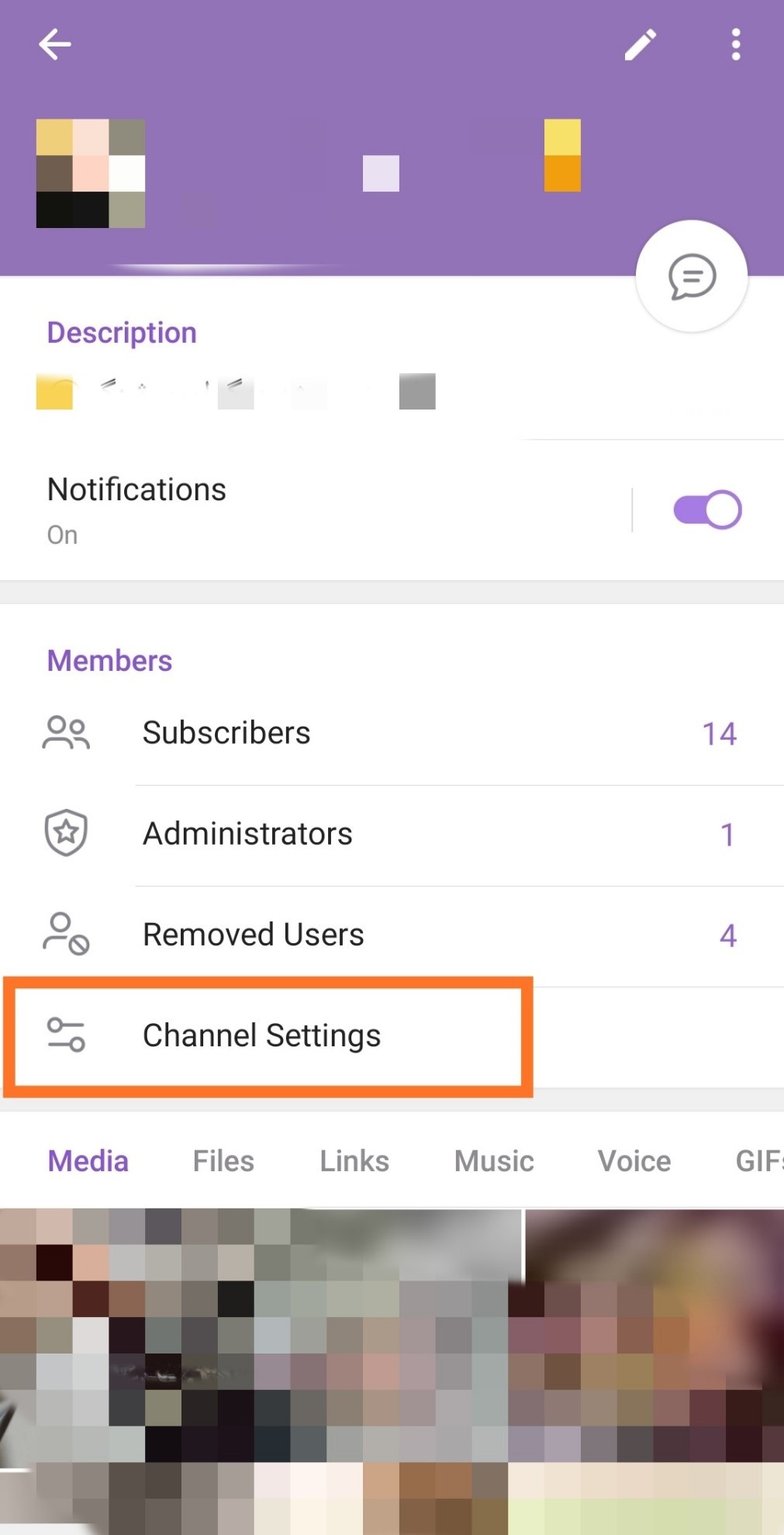Switch to the Links tab
The image size is (784, 1535).
(x=354, y=1161)
